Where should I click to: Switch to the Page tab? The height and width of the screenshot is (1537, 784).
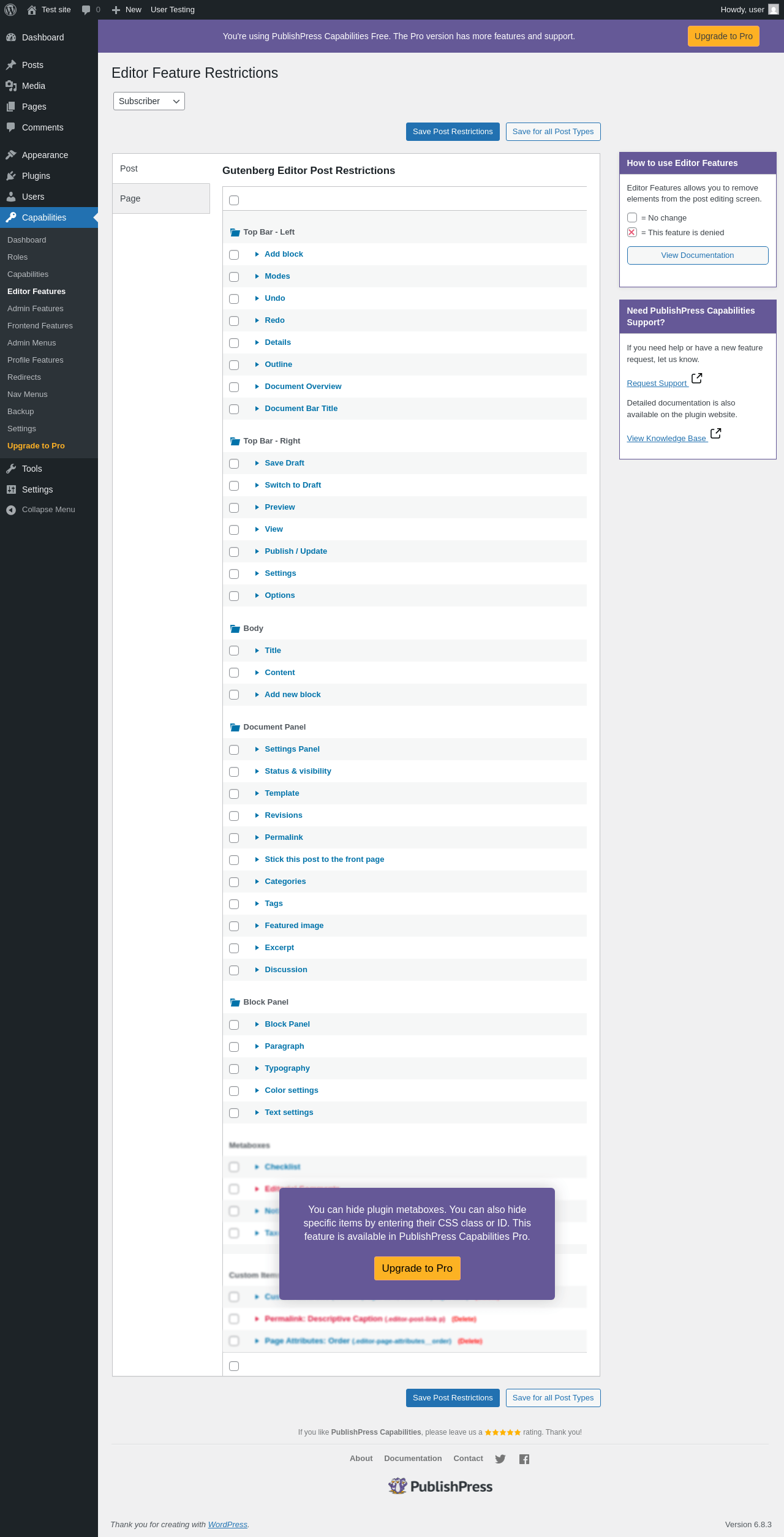[161, 198]
